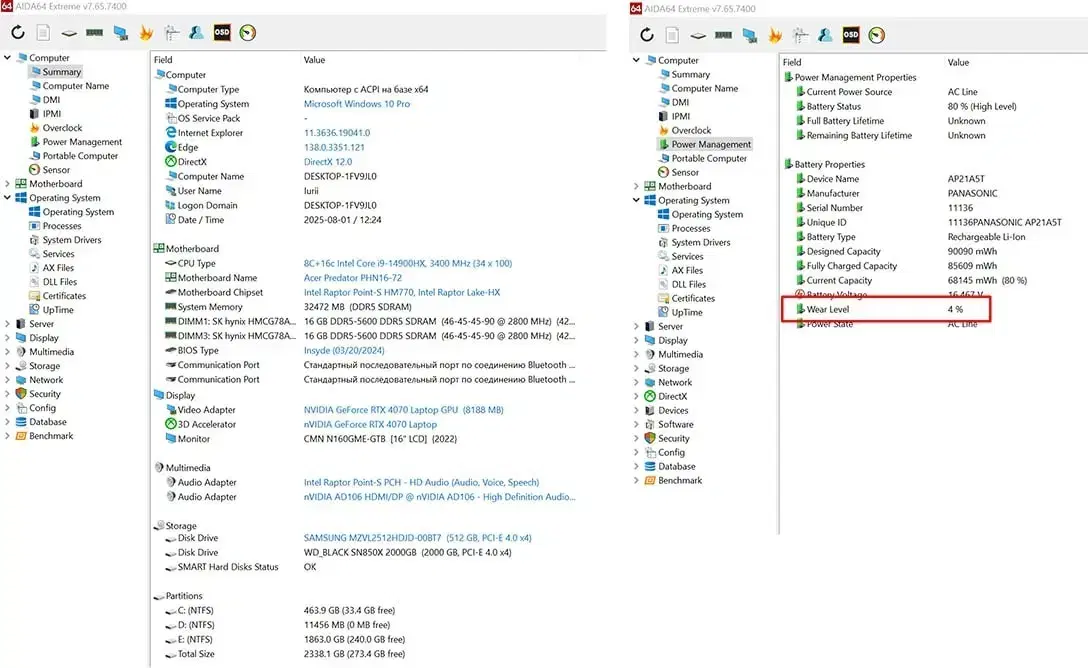Click Field column header in left window
This screenshot has width=1088, height=668.
coord(163,60)
